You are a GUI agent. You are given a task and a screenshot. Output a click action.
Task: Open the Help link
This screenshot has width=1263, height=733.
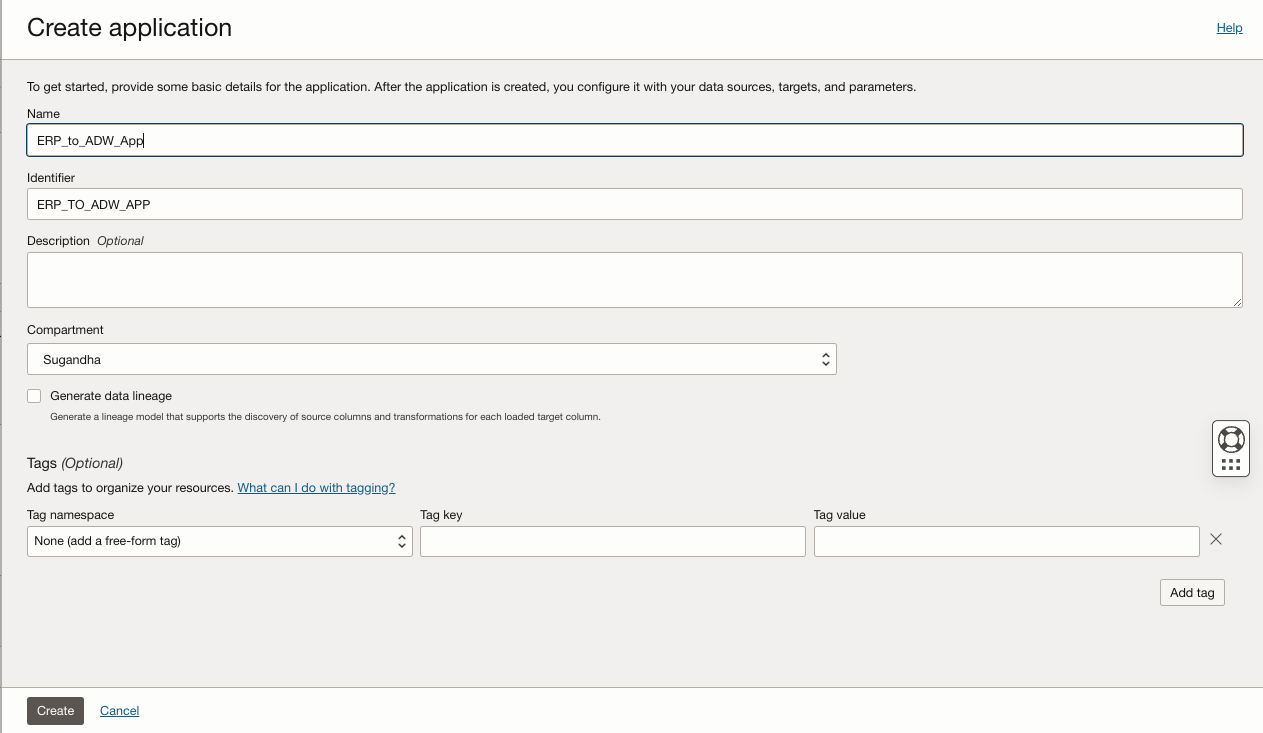tap(1229, 28)
